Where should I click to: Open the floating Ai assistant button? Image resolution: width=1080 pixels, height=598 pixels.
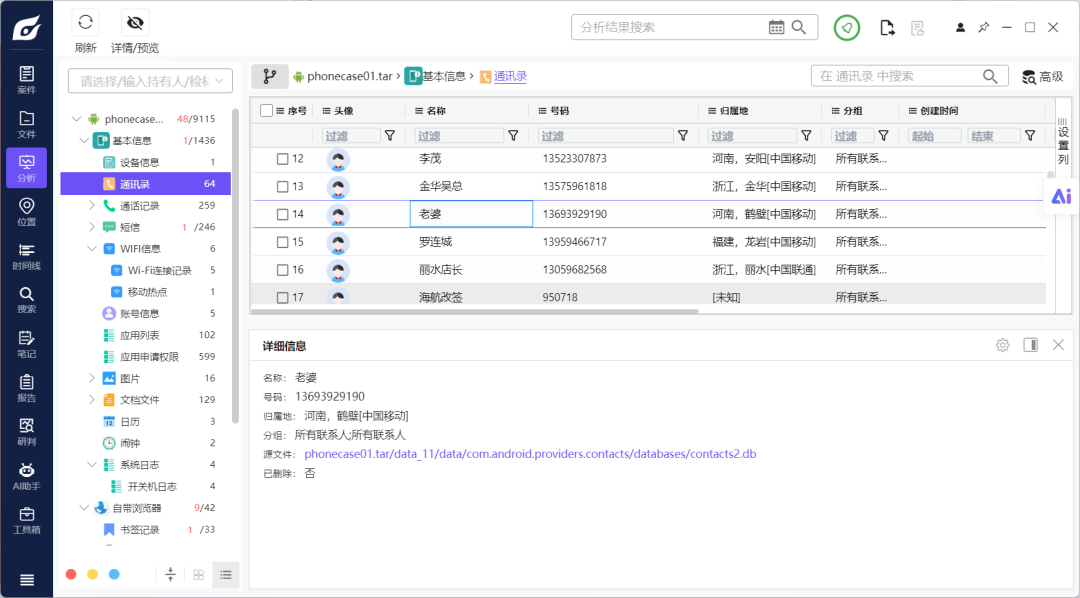pyautogui.click(x=1061, y=196)
